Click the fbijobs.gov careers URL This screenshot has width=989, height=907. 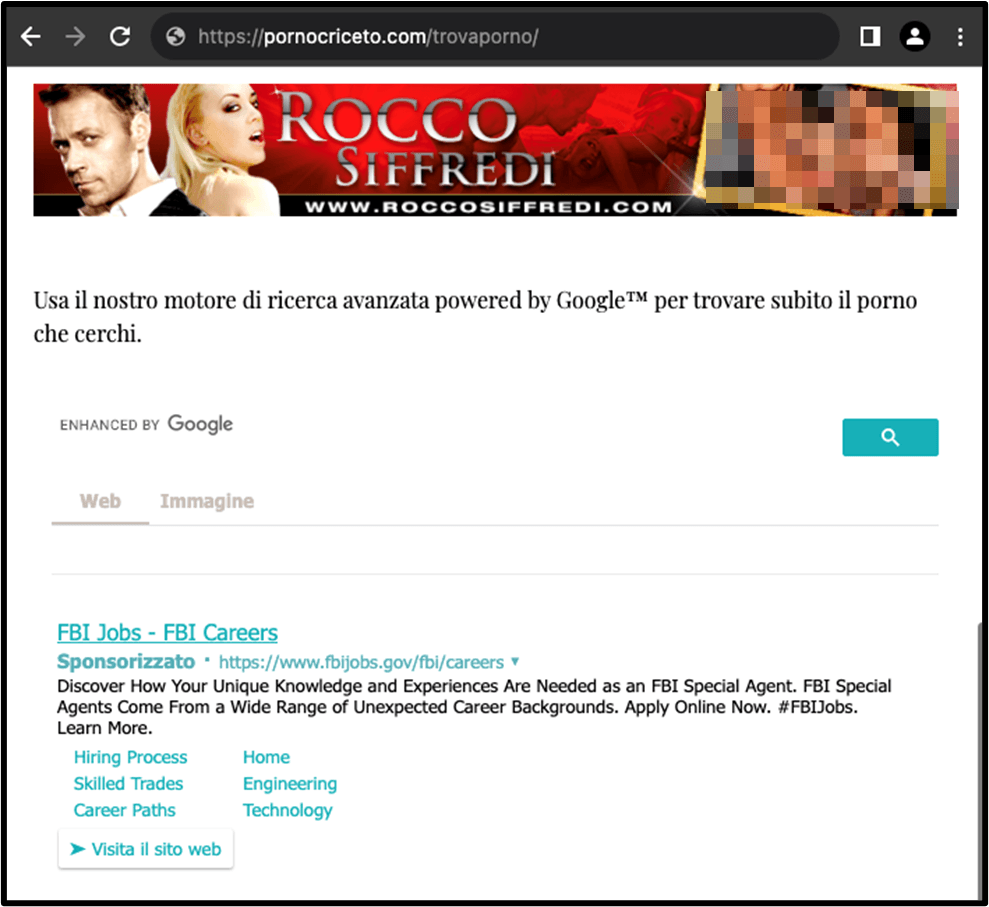point(361,662)
